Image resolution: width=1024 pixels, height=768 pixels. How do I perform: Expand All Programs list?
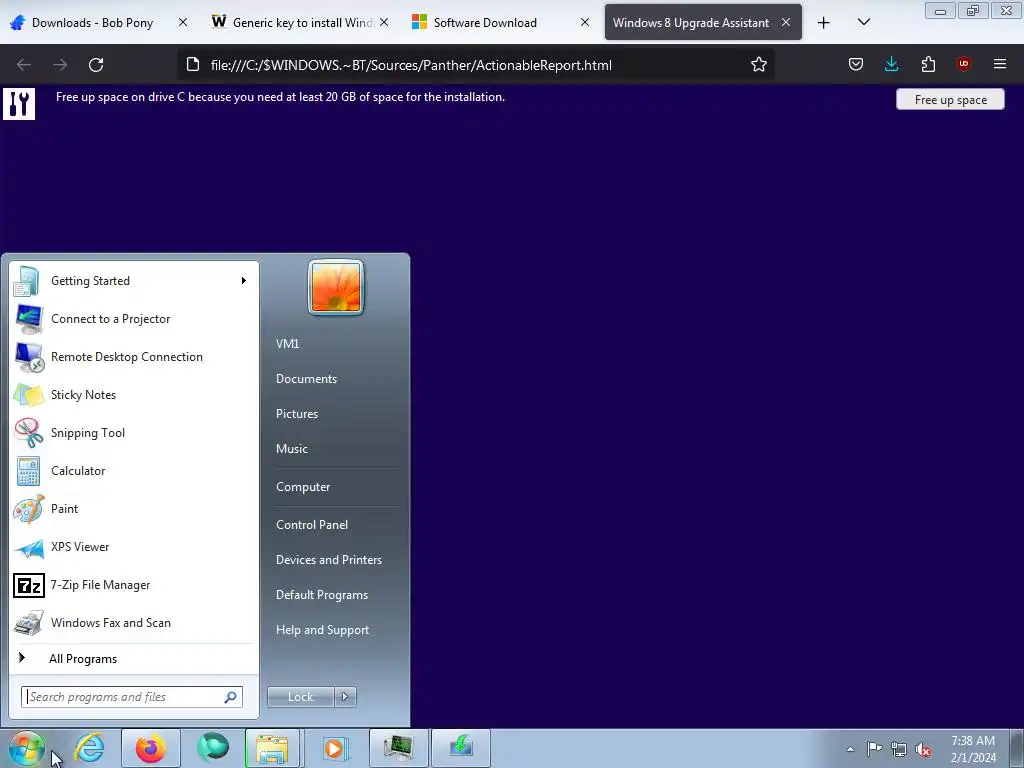click(133, 659)
